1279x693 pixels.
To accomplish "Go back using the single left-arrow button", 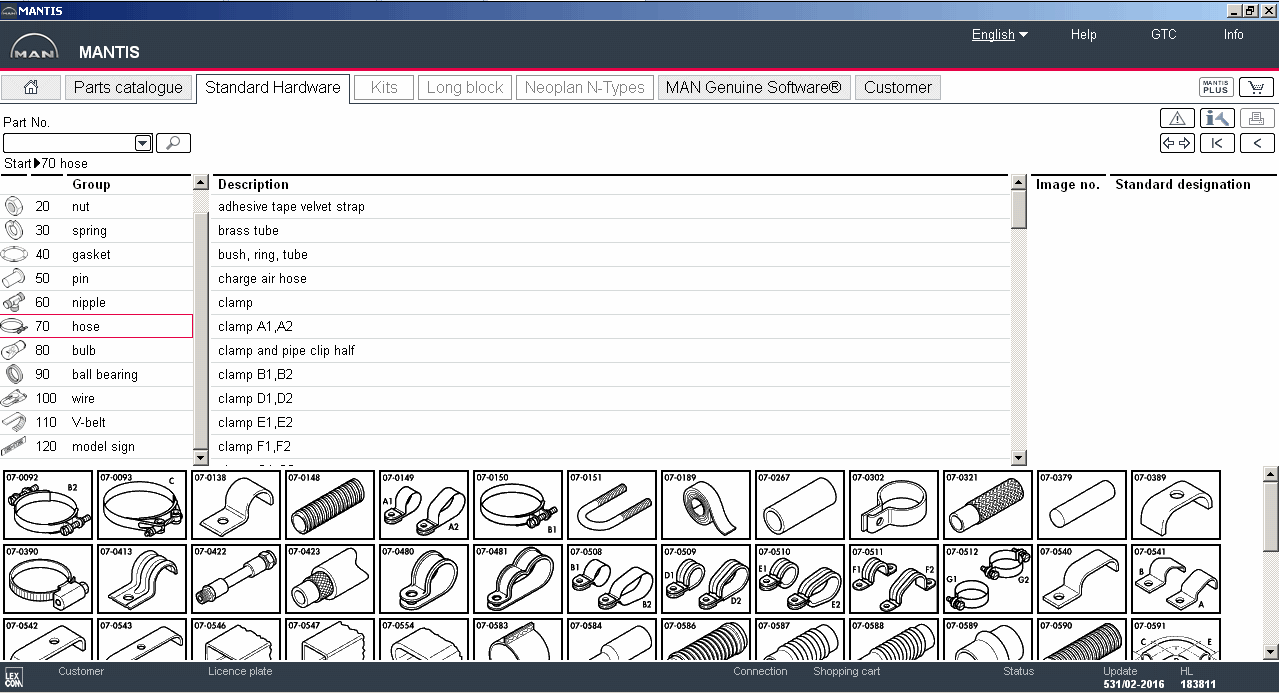I will tap(1257, 143).
